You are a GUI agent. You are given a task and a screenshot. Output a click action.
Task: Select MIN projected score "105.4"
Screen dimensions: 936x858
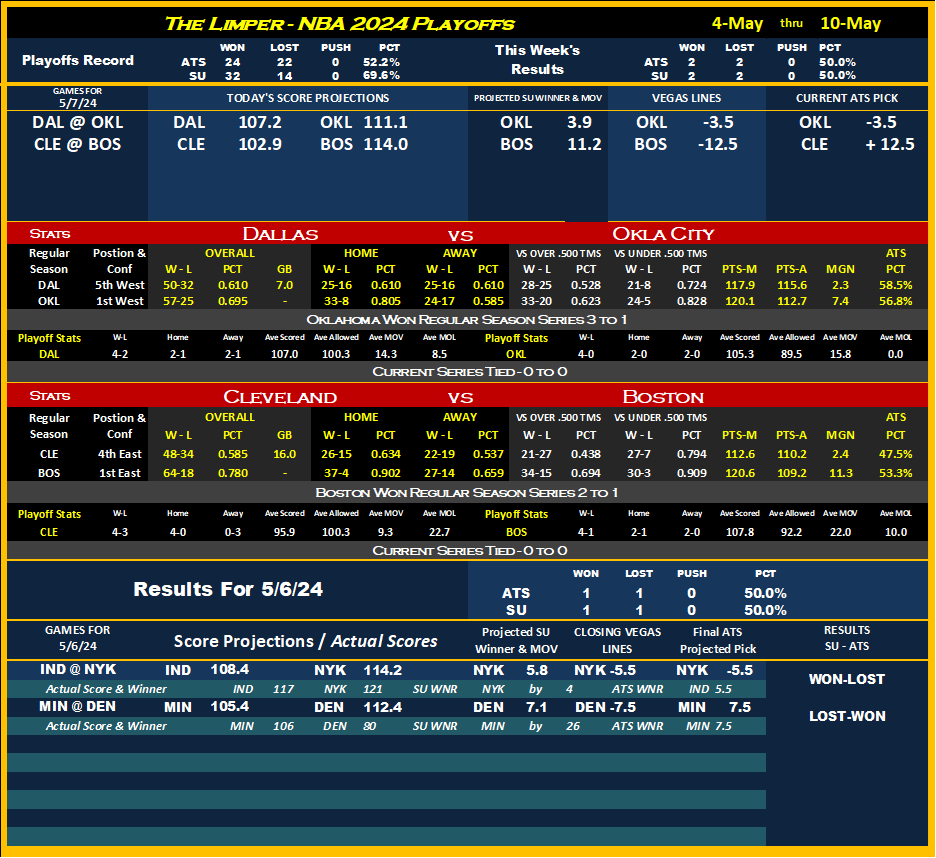tap(230, 707)
